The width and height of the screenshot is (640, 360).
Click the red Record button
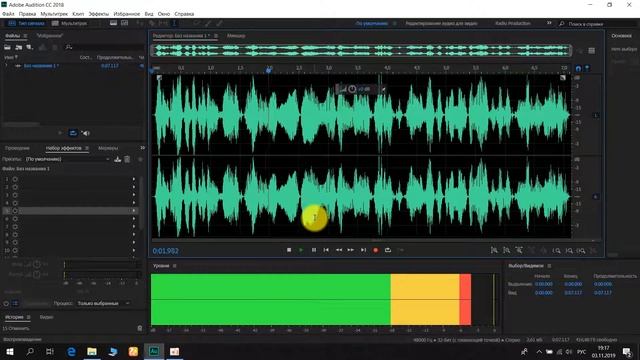(x=376, y=250)
